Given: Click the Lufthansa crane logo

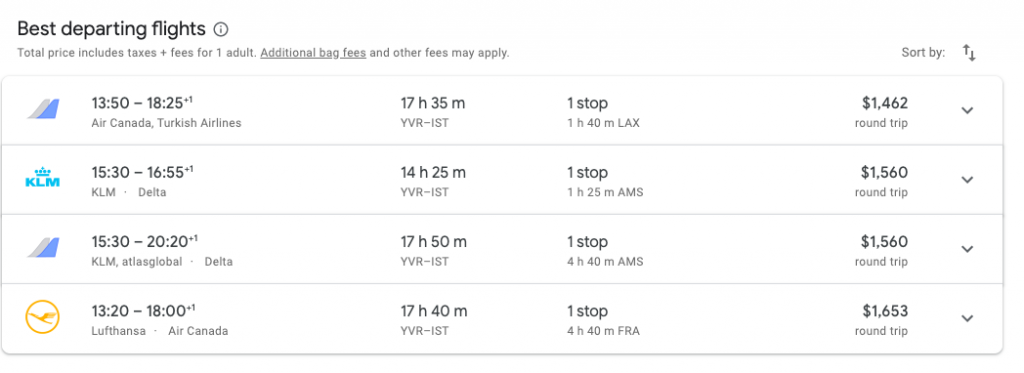Looking at the screenshot, I should (x=42, y=318).
